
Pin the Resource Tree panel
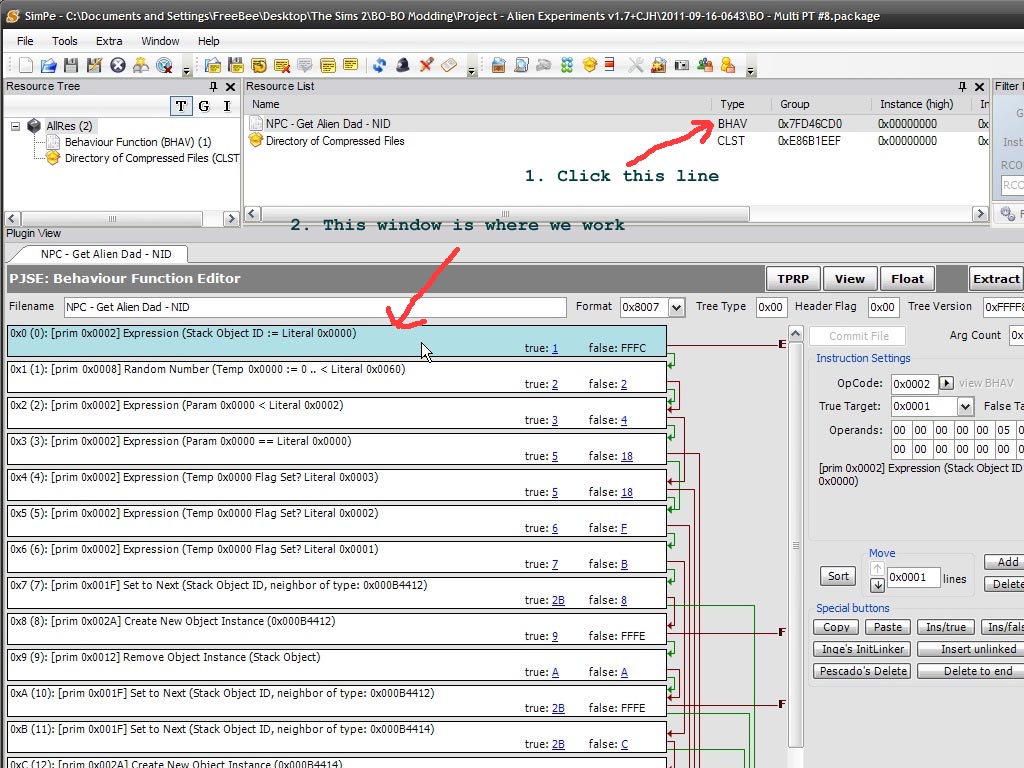(216, 87)
